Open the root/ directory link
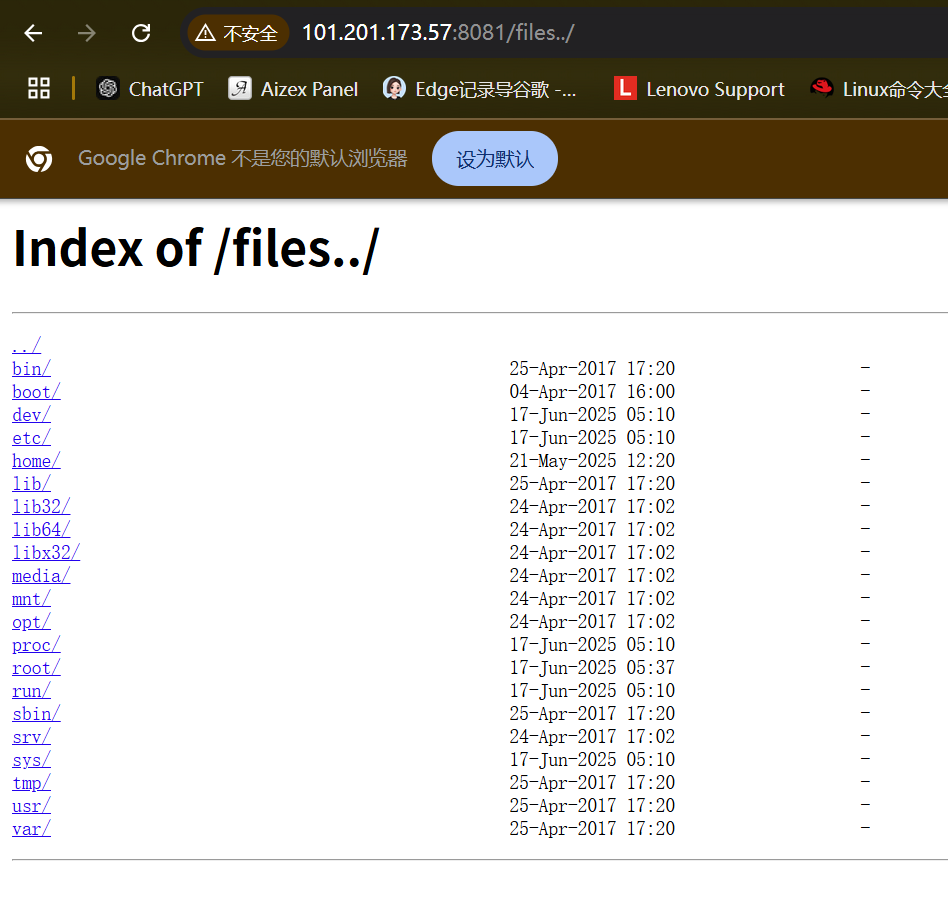The width and height of the screenshot is (948, 918). [x=36, y=668]
